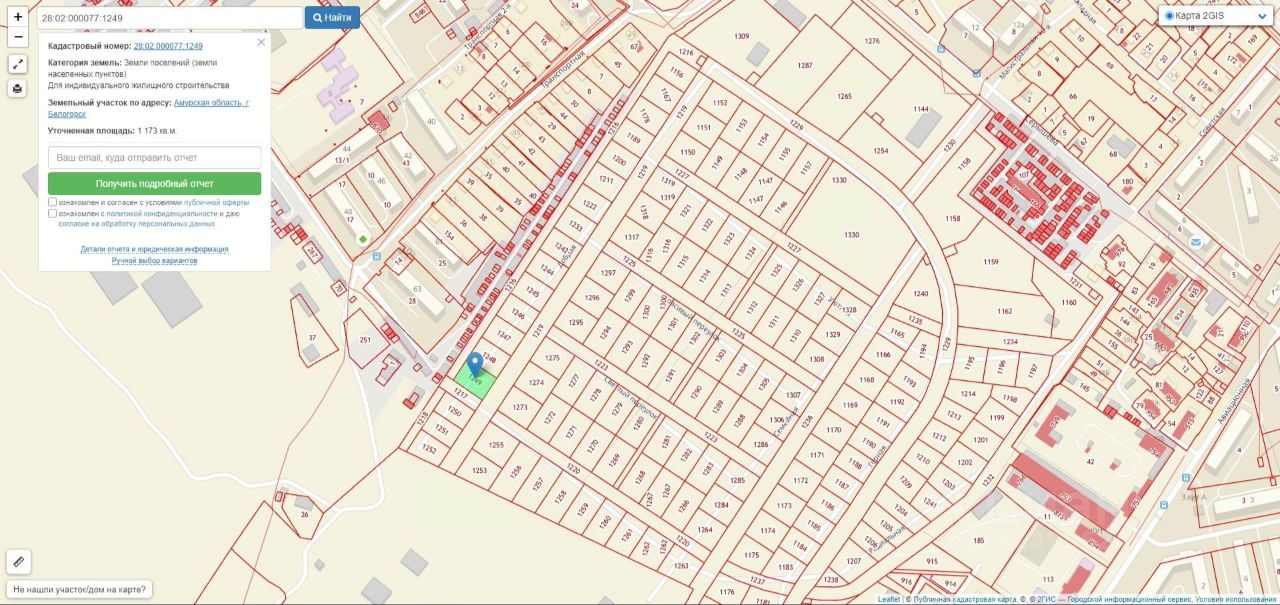Viewport: 1280px width, 605px height.
Task: Select the Карта 2GIS radio button
Action: (x=1170, y=16)
